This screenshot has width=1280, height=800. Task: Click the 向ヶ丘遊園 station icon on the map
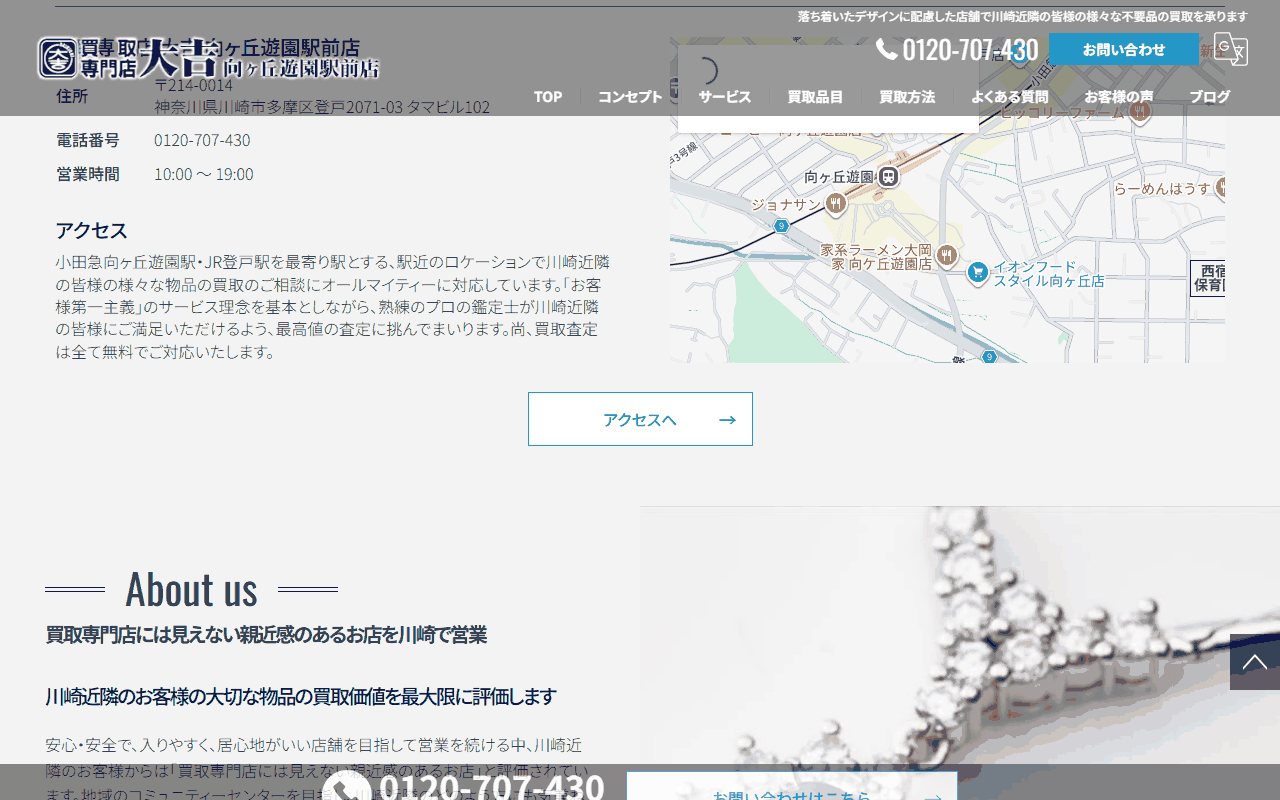(888, 177)
